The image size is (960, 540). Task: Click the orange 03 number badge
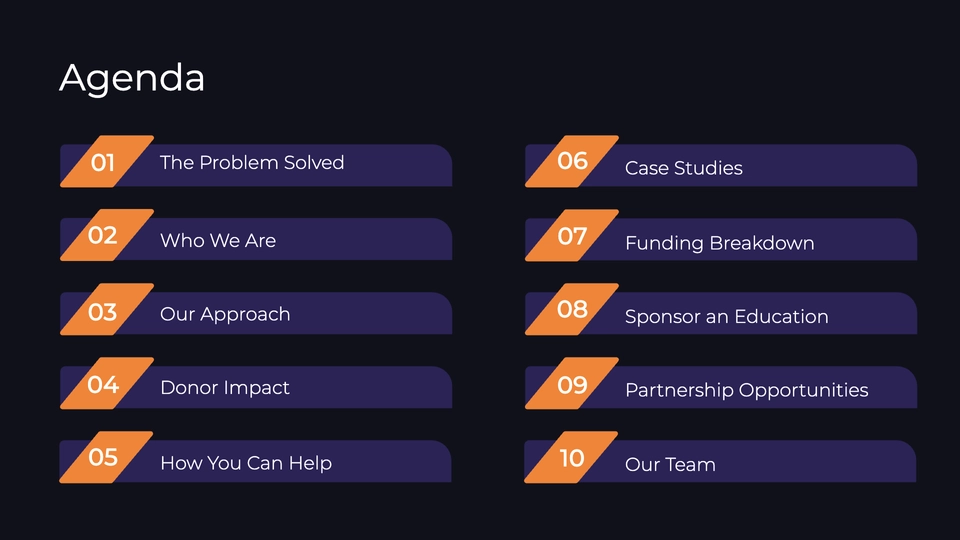[x=107, y=309]
